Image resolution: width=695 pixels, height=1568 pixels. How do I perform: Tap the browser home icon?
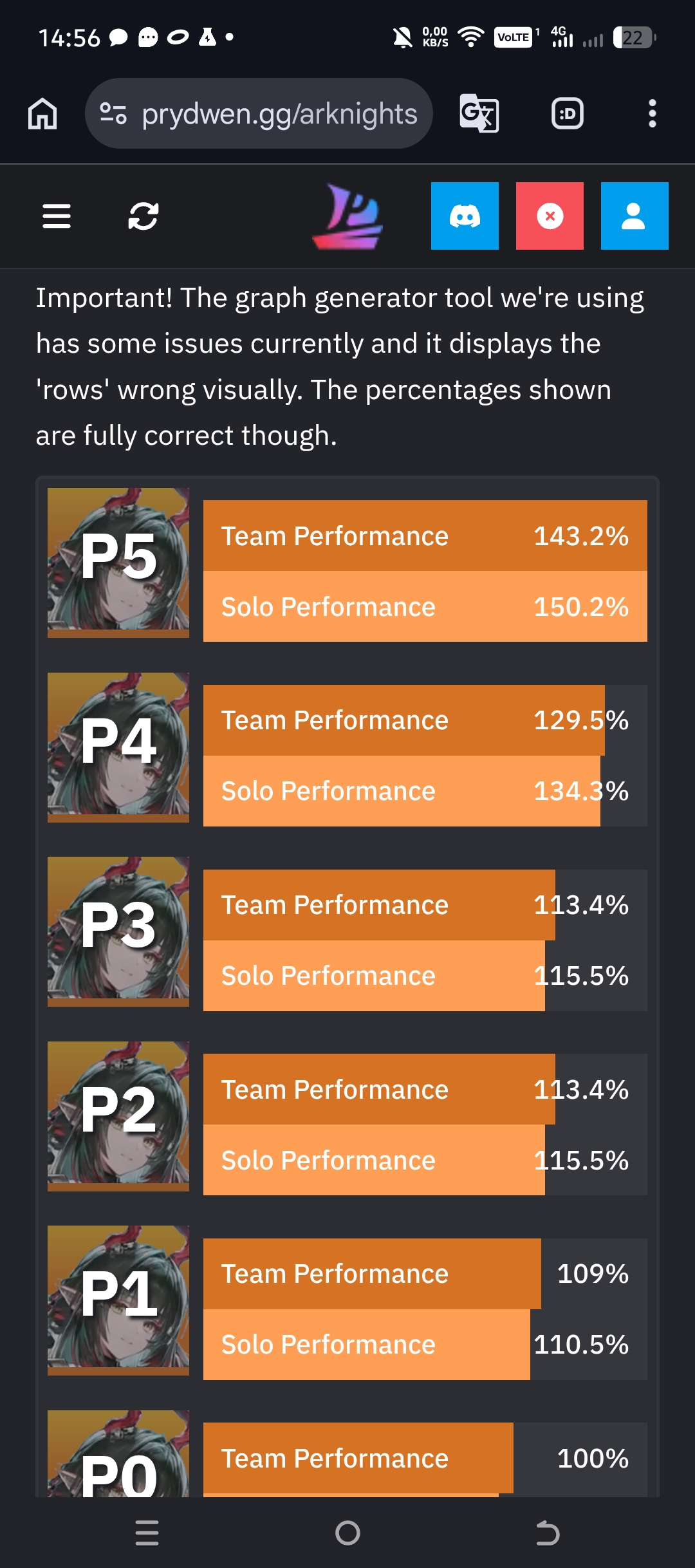pyautogui.click(x=42, y=114)
